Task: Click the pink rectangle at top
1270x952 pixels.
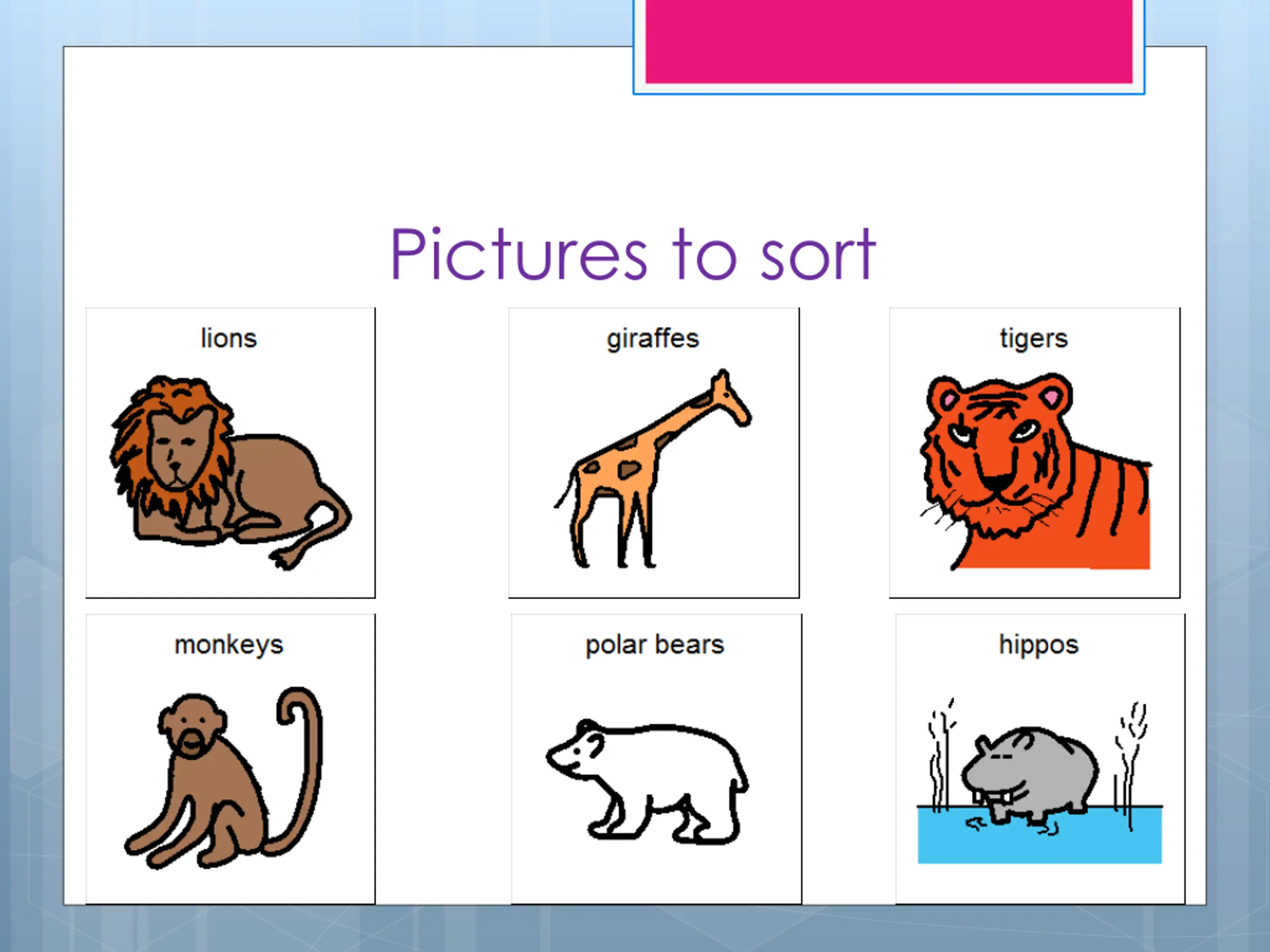Action: [x=889, y=41]
